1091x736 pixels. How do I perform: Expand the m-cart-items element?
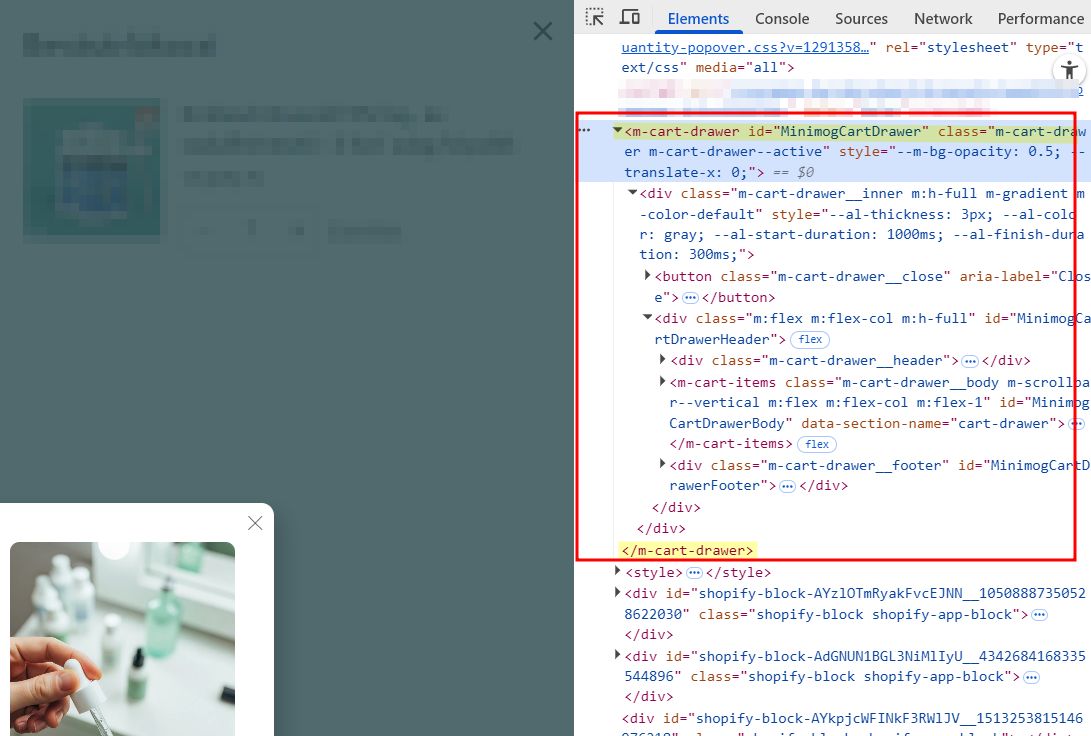point(662,382)
